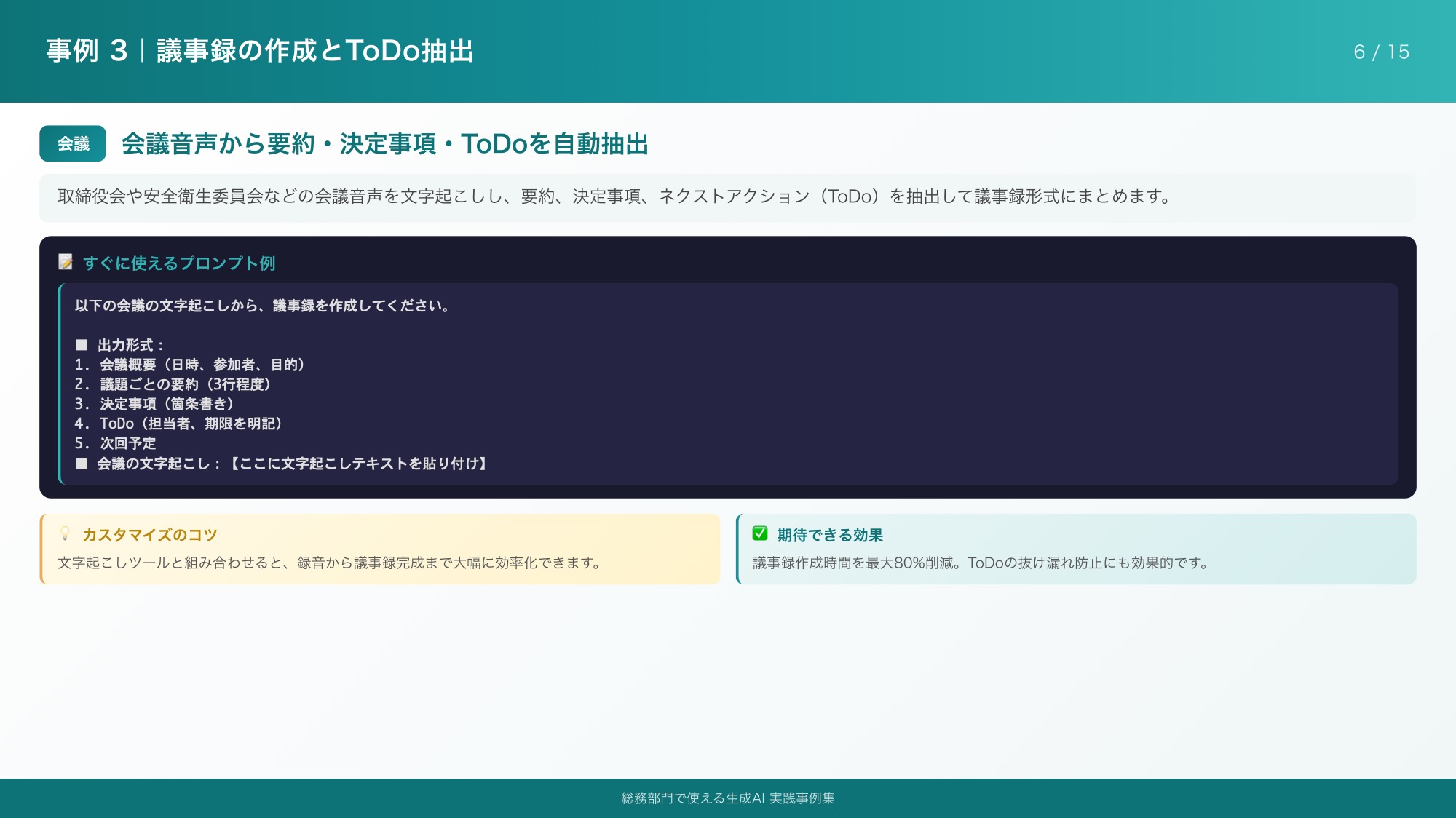Click the line 以下の会議の文字起こしから、議事録を作成してください。
Image resolution: width=1456 pixels, height=818 pixels.
[263, 306]
